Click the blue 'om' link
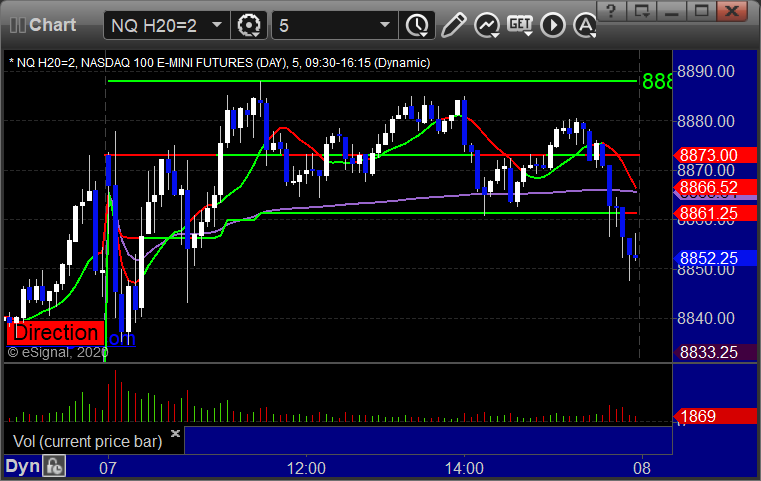761x481 pixels. 122,338
